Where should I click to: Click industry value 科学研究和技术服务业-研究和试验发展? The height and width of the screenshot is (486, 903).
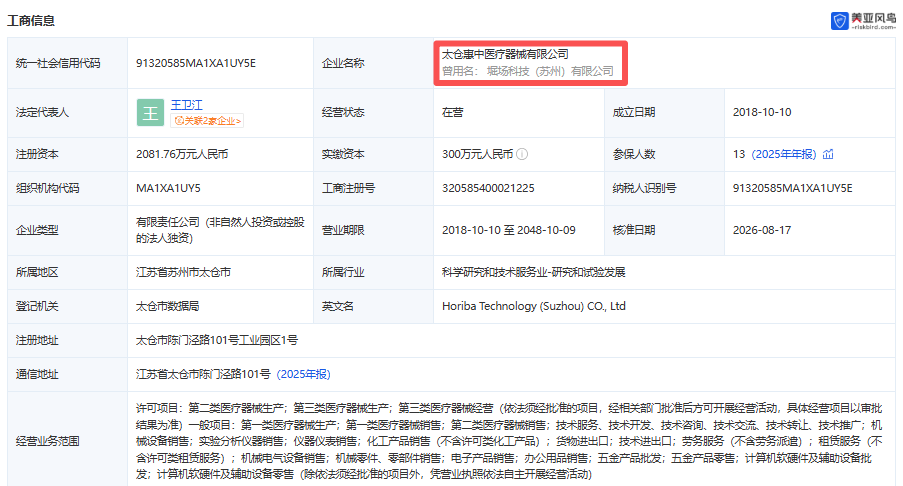coord(533,272)
